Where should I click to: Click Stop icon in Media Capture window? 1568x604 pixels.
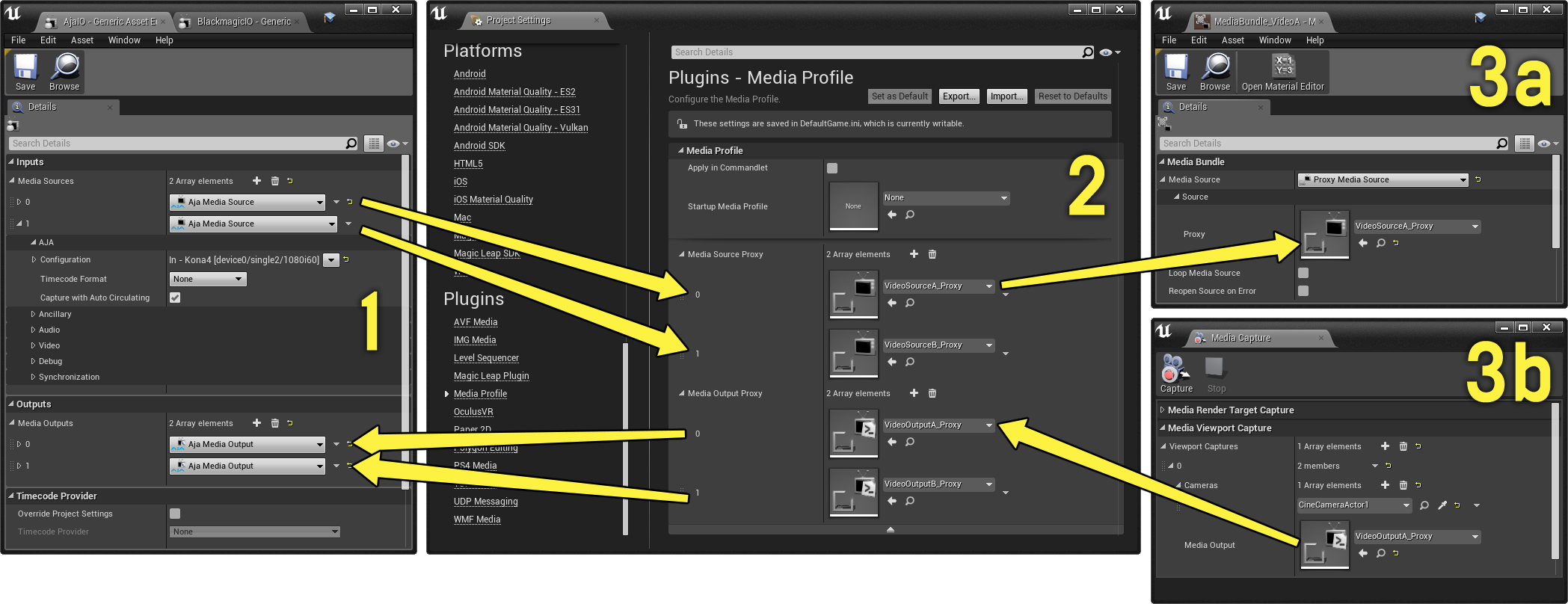(1216, 374)
